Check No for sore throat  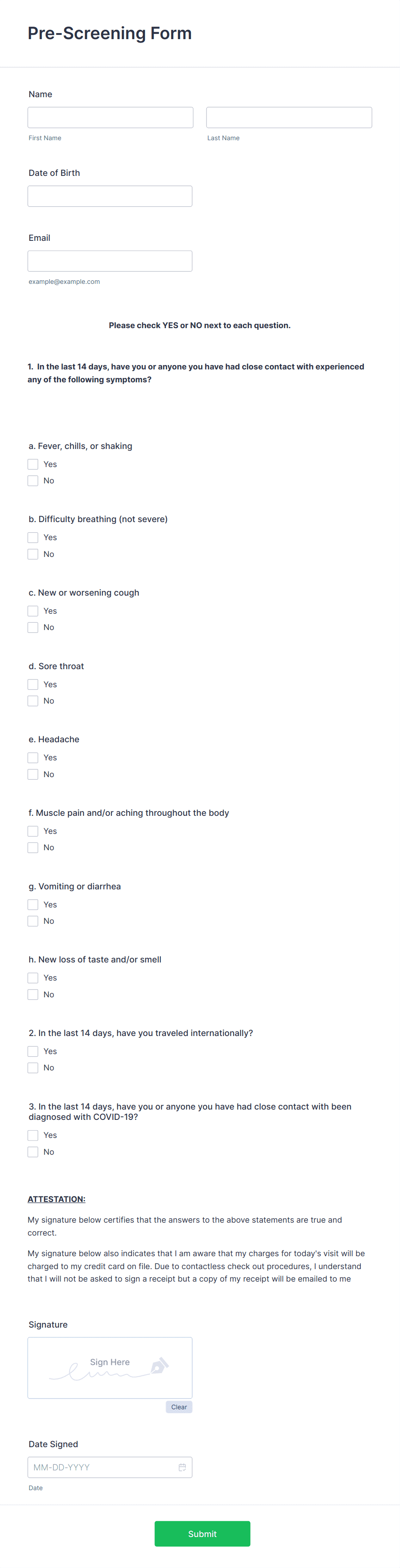pos(33,701)
